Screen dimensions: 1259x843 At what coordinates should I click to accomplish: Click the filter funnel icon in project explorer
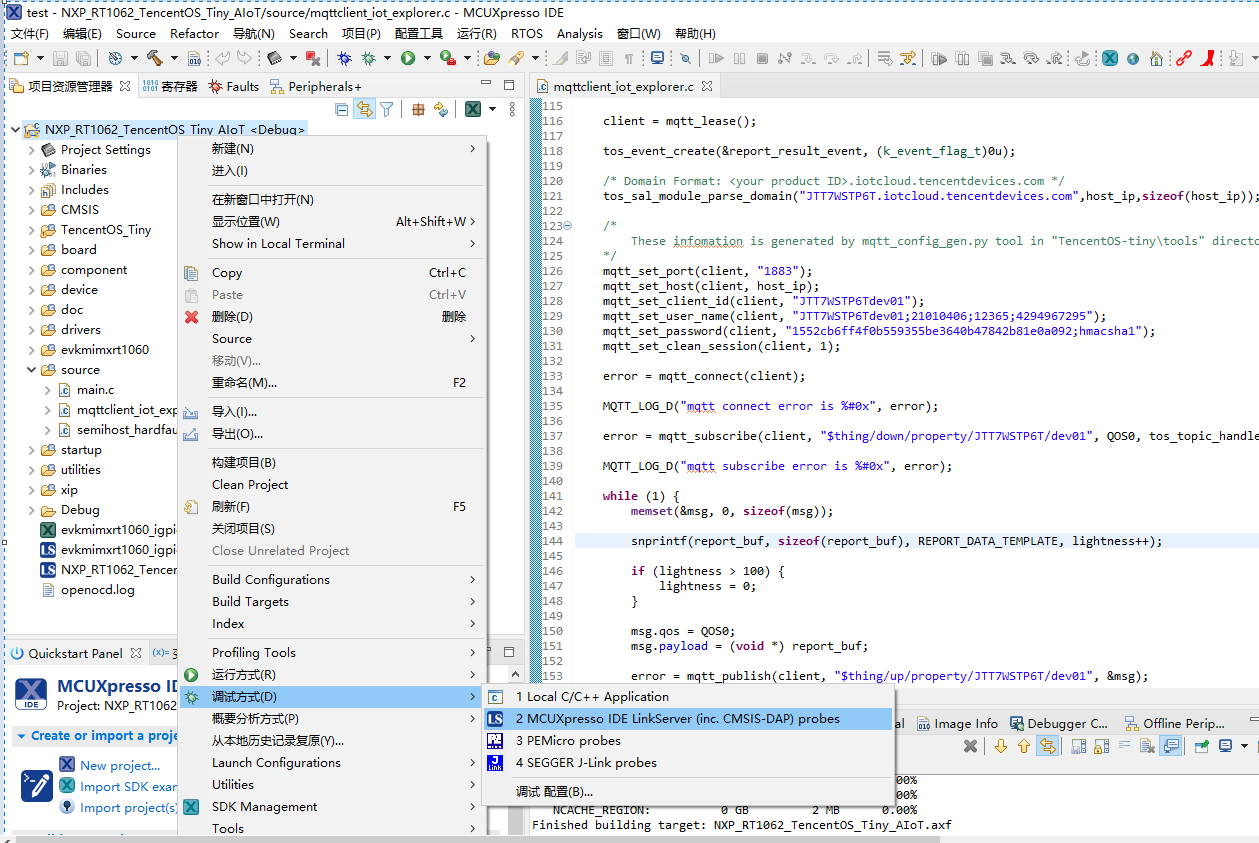(386, 109)
